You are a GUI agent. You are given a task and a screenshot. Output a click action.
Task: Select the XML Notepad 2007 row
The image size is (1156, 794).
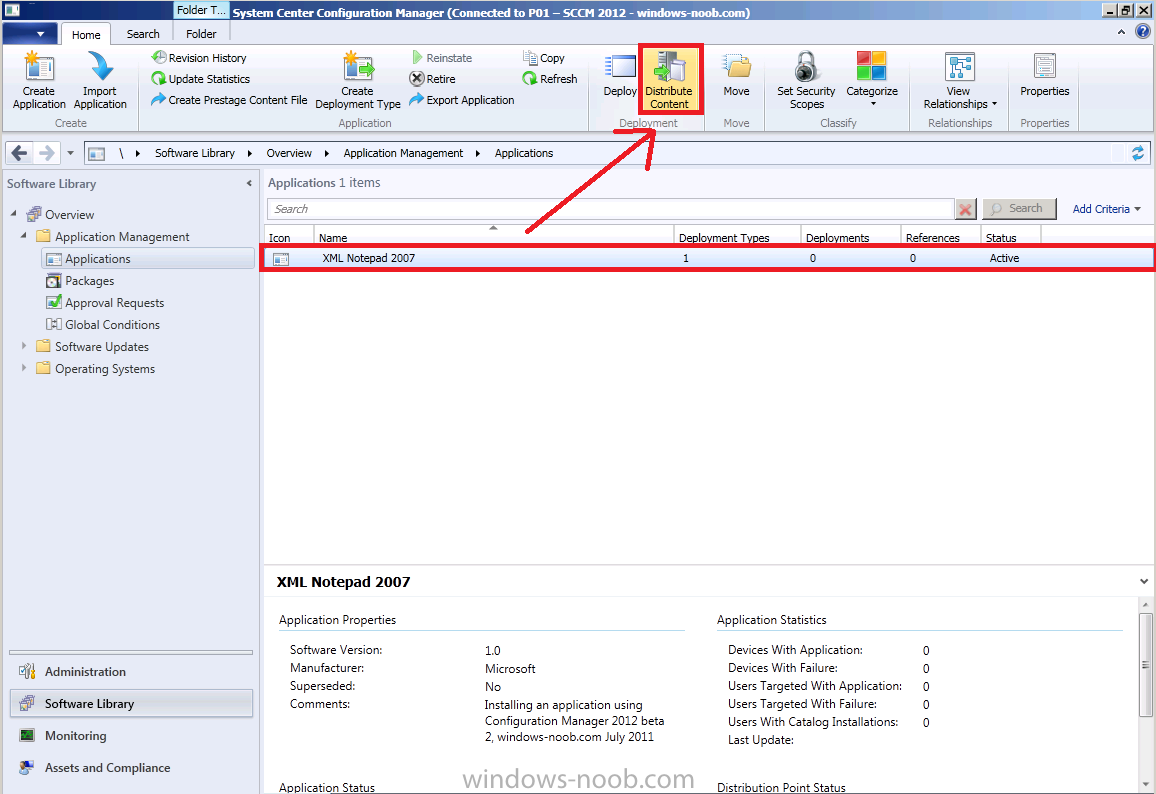tap(708, 259)
